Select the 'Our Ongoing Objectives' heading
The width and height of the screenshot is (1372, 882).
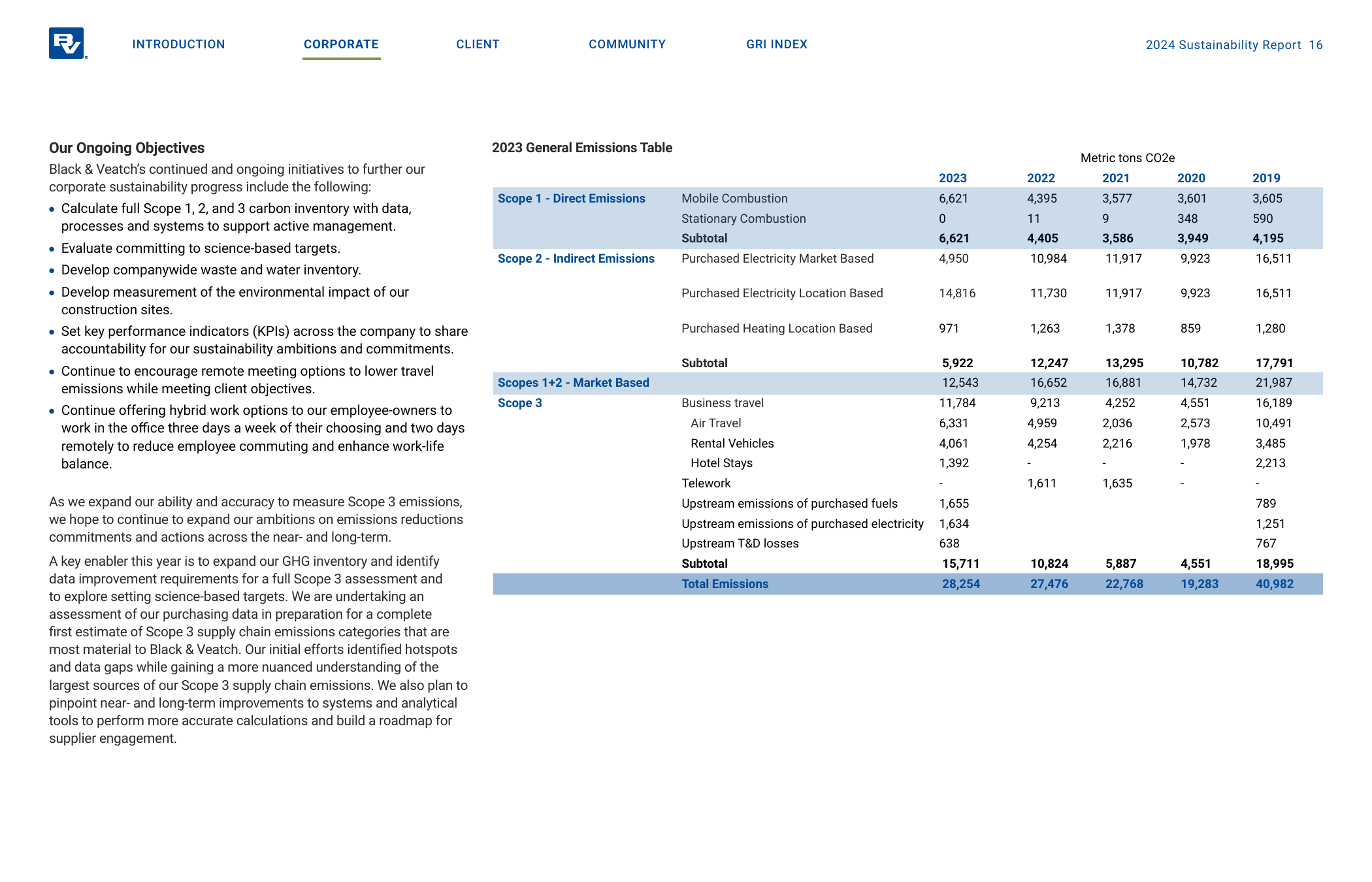127,148
